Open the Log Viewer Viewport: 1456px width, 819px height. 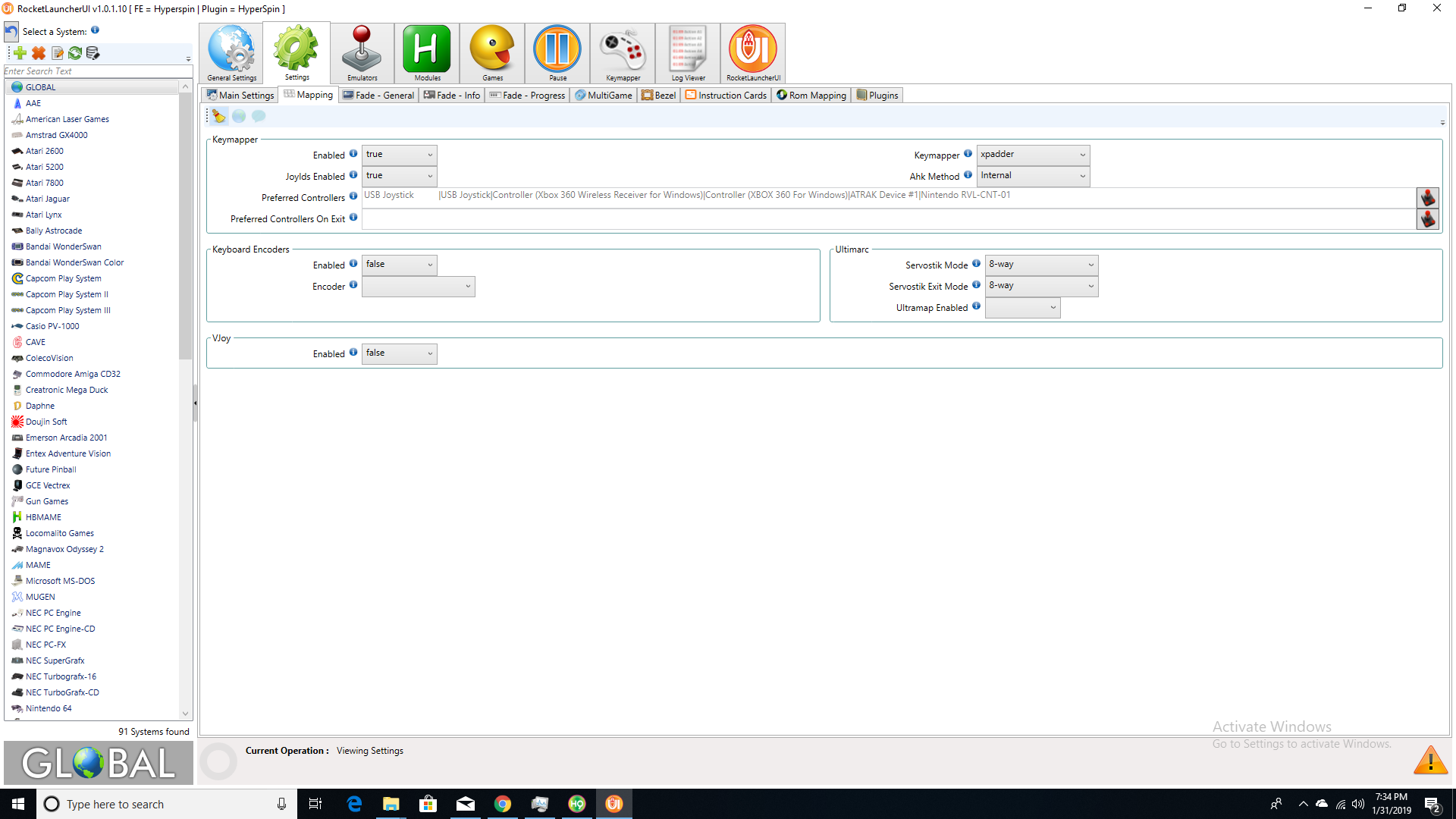click(687, 53)
